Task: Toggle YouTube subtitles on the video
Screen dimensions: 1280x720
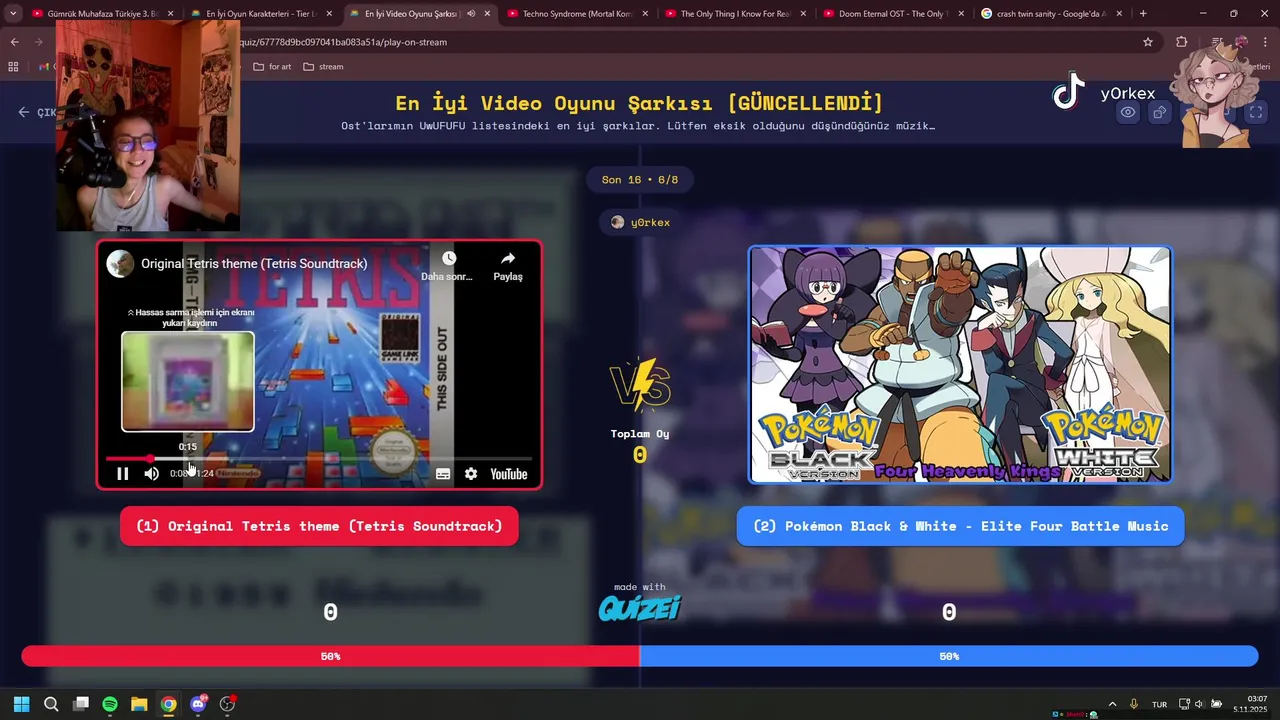Action: (443, 474)
